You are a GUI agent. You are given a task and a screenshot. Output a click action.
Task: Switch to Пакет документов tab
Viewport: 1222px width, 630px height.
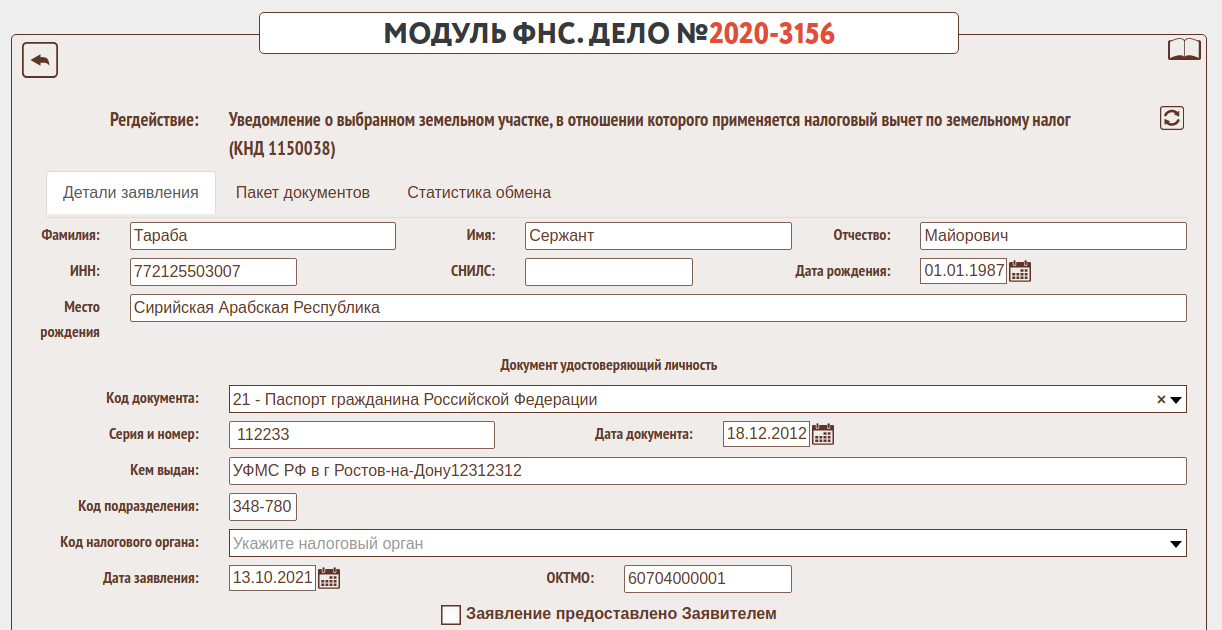click(303, 192)
